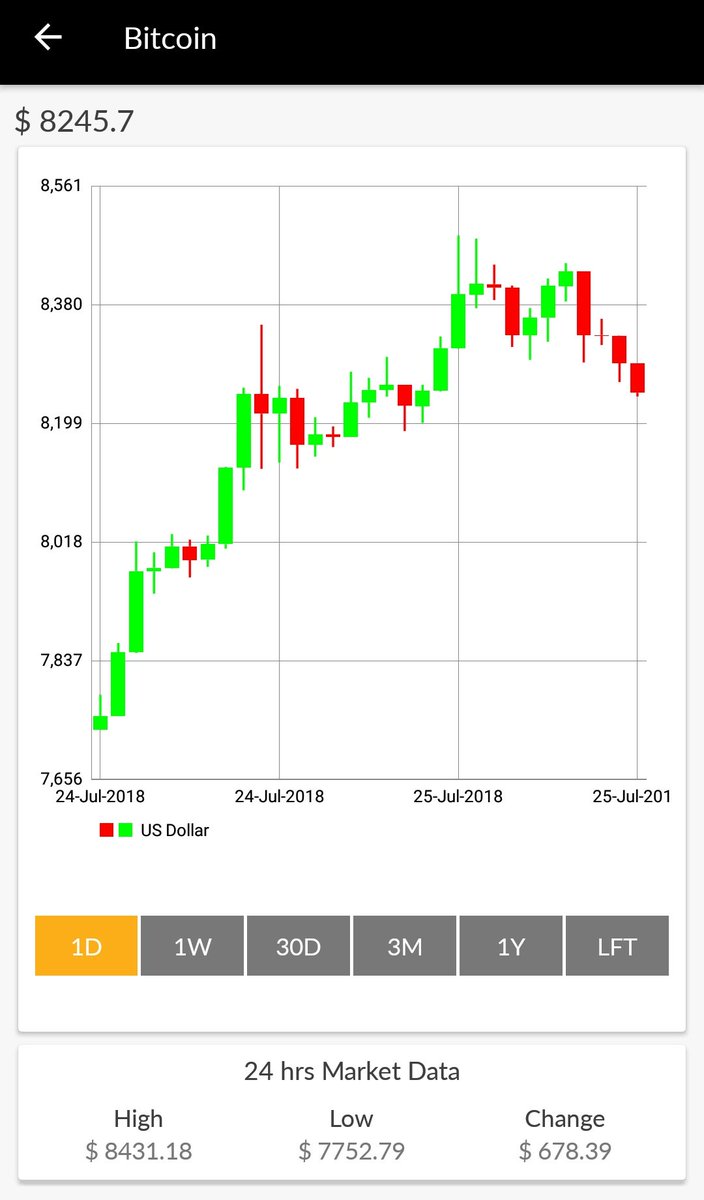This screenshot has height=1200, width=704.
Task: Tap the 8,018 axis label
Action: coord(61,542)
